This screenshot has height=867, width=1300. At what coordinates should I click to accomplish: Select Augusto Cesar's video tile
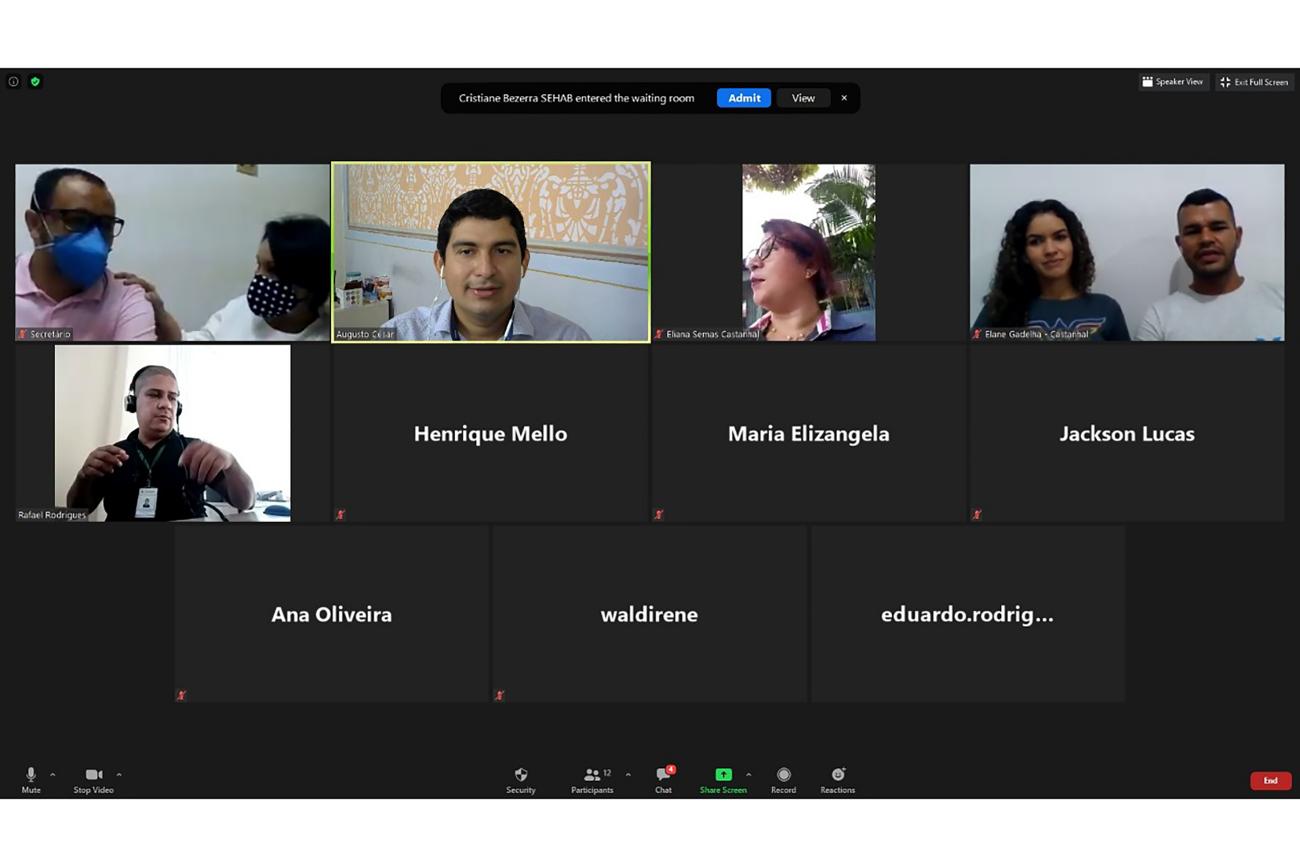pyautogui.click(x=490, y=252)
